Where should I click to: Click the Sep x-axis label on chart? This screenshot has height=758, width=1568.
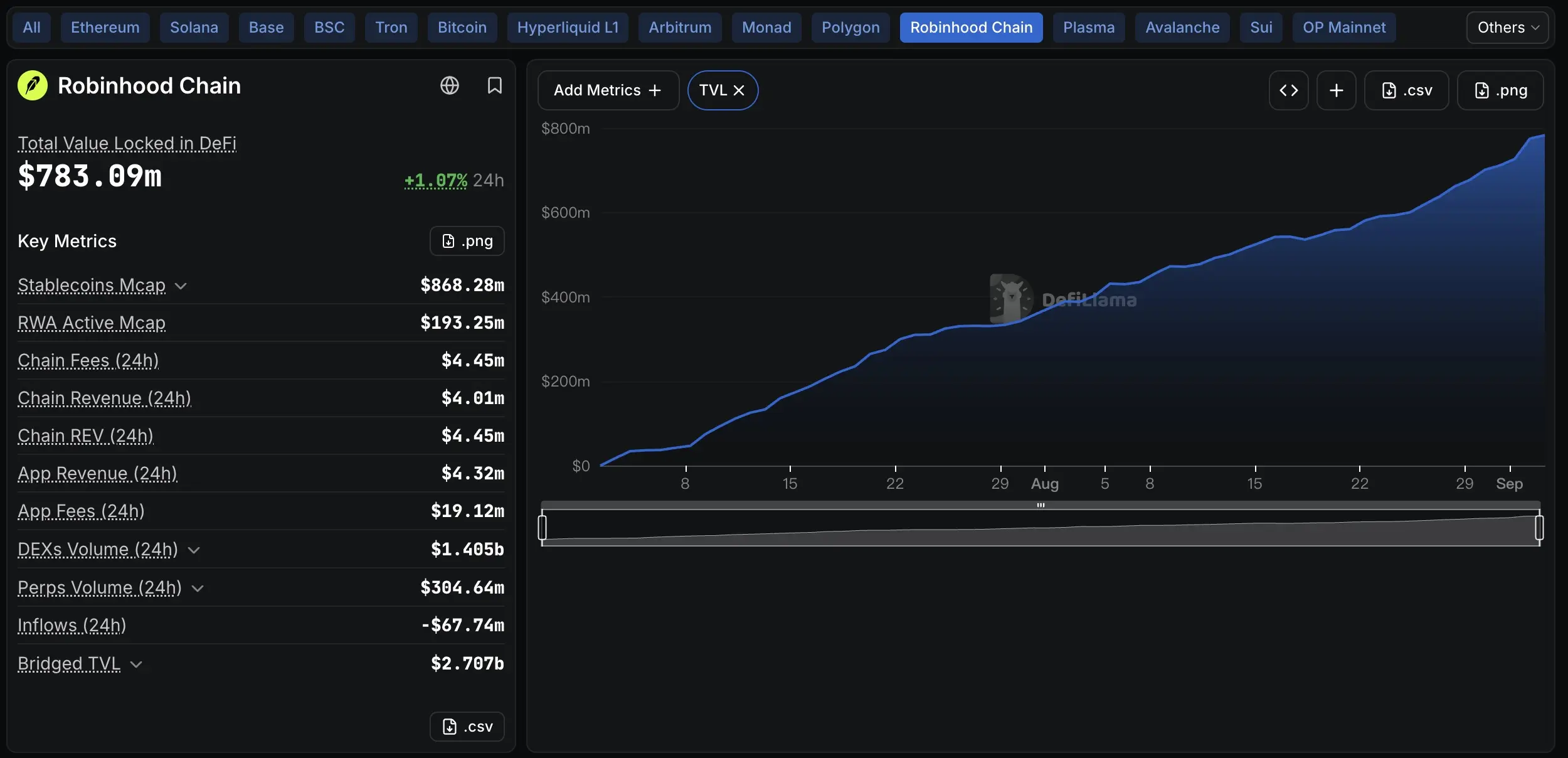[1510, 484]
